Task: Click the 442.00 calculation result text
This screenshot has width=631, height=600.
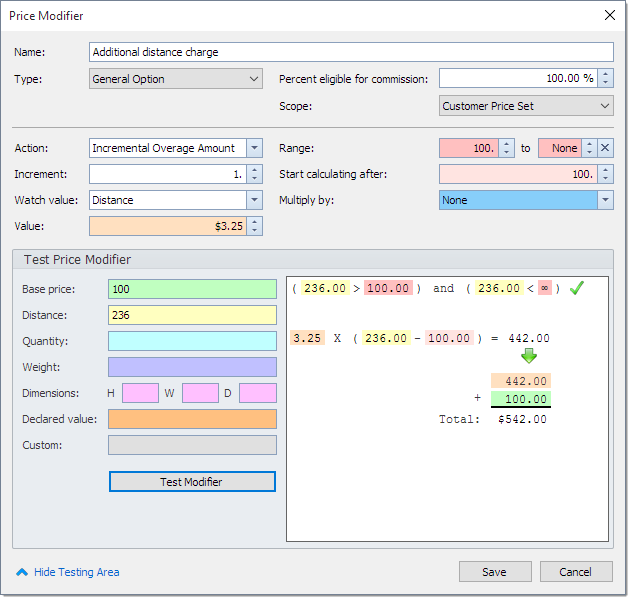Action: click(529, 338)
